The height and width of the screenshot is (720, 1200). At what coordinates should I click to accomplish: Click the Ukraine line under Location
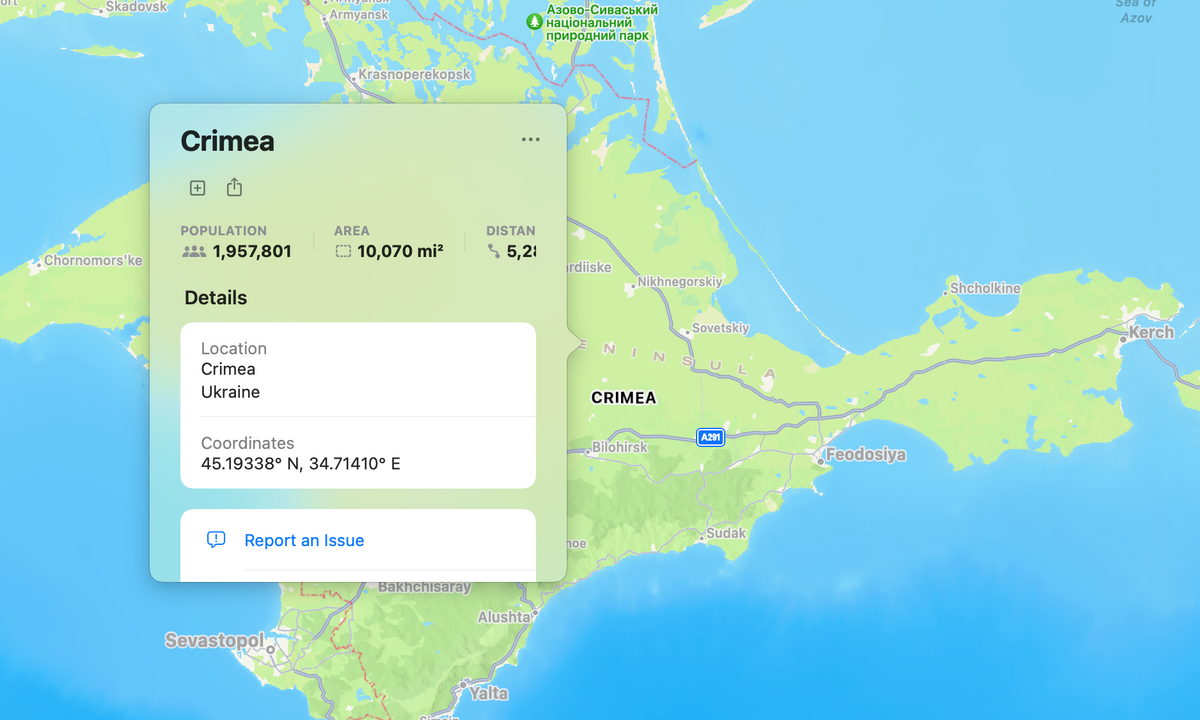pyautogui.click(x=230, y=392)
